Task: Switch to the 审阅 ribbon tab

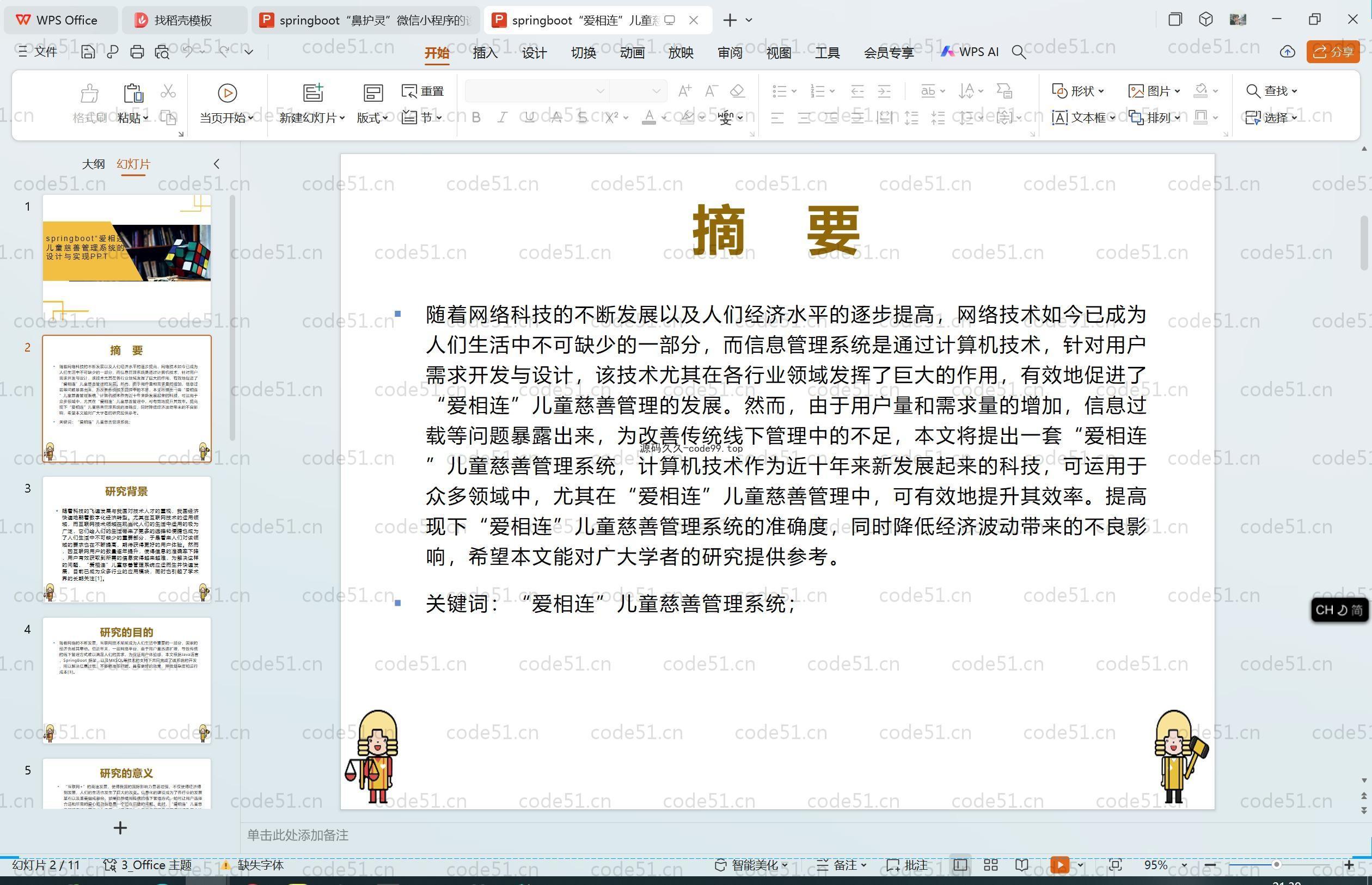Action: [x=730, y=53]
